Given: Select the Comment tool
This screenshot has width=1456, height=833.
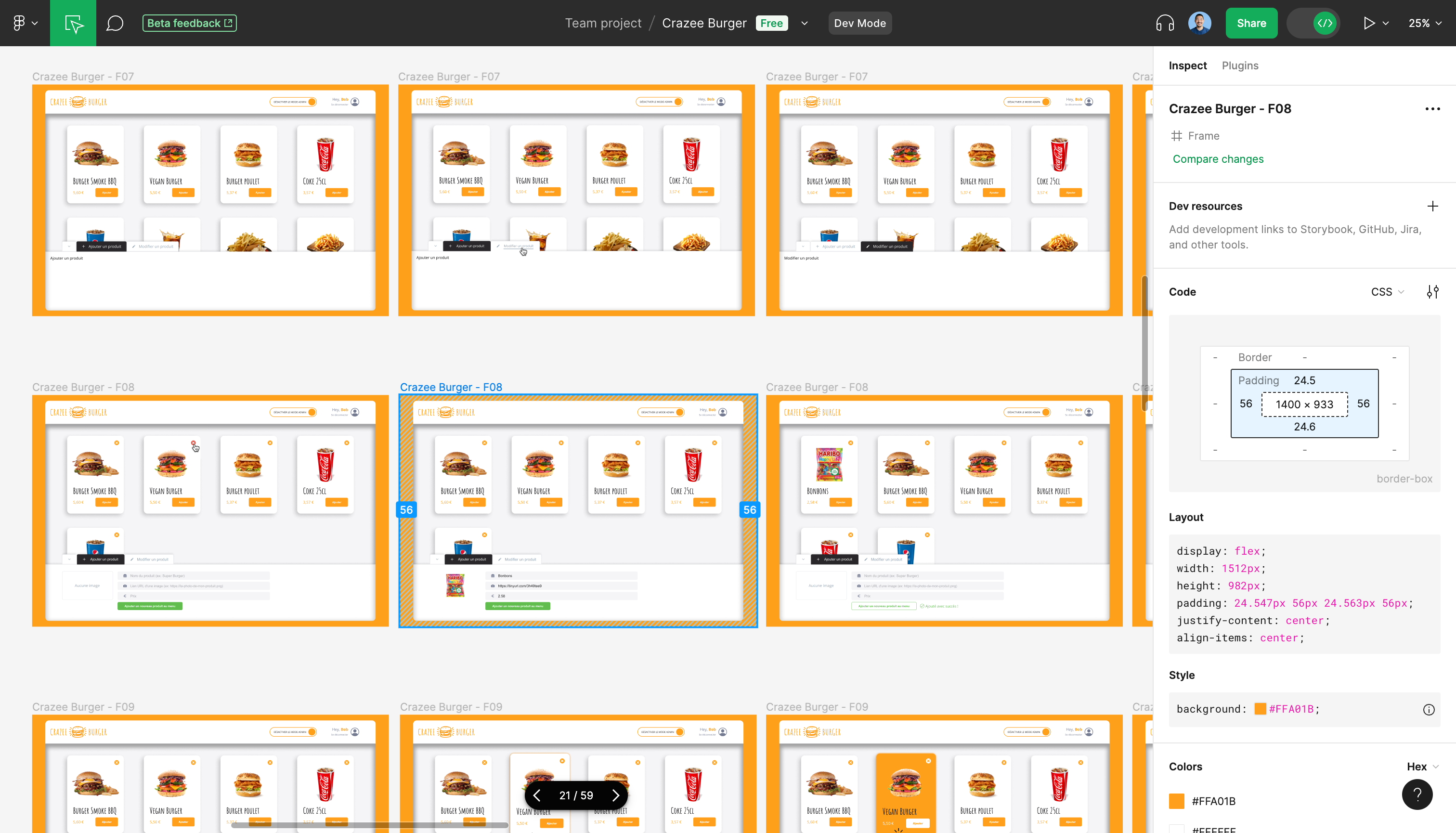Looking at the screenshot, I should tap(115, 23).
